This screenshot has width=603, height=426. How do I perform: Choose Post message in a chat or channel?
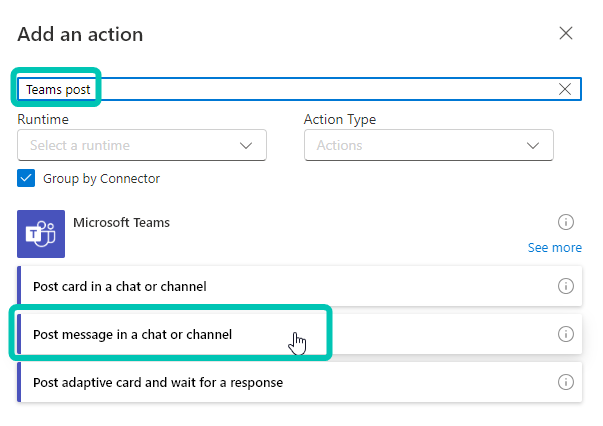[300, 334]
